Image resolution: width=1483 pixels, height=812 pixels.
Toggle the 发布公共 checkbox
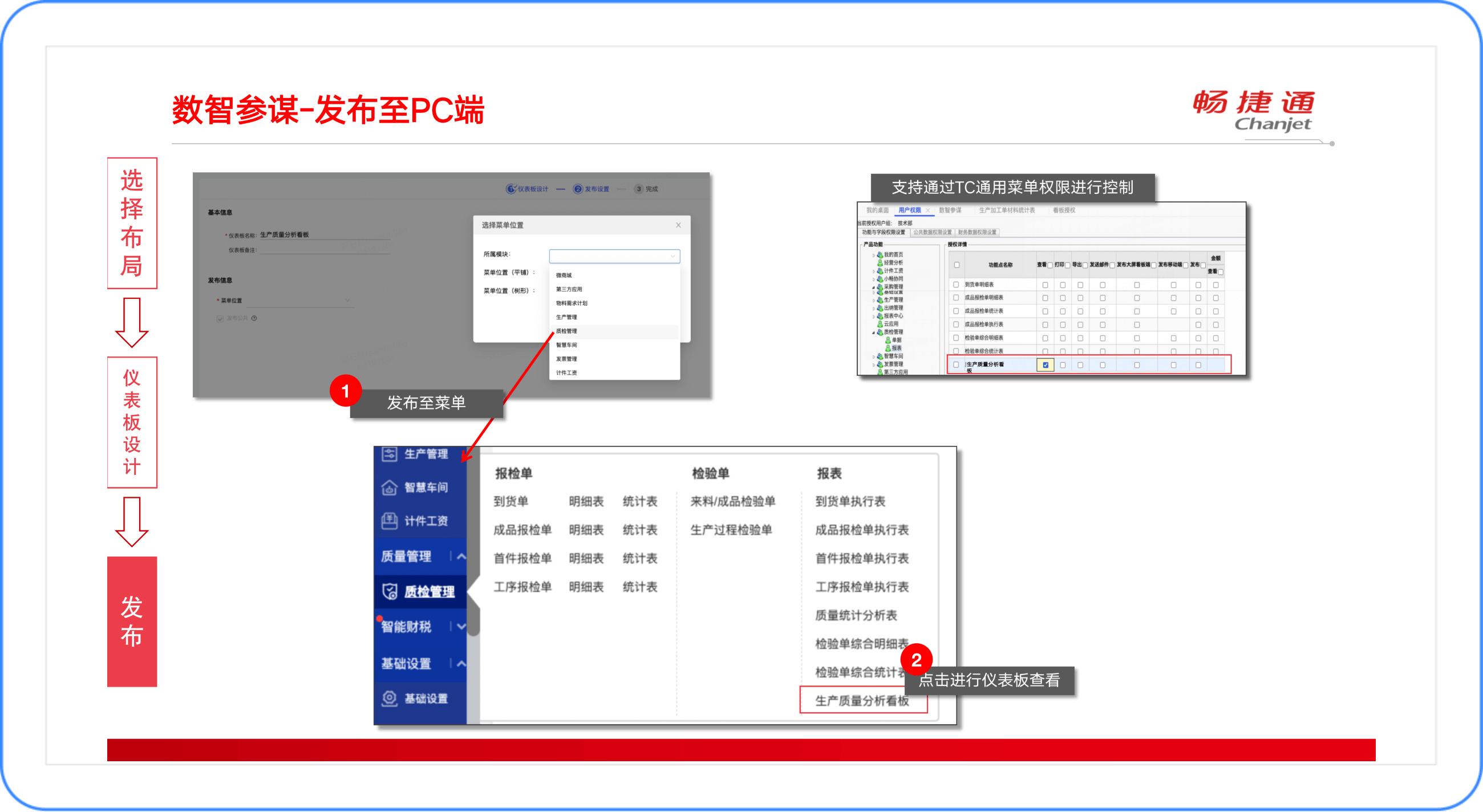click(x=220, y=318)
